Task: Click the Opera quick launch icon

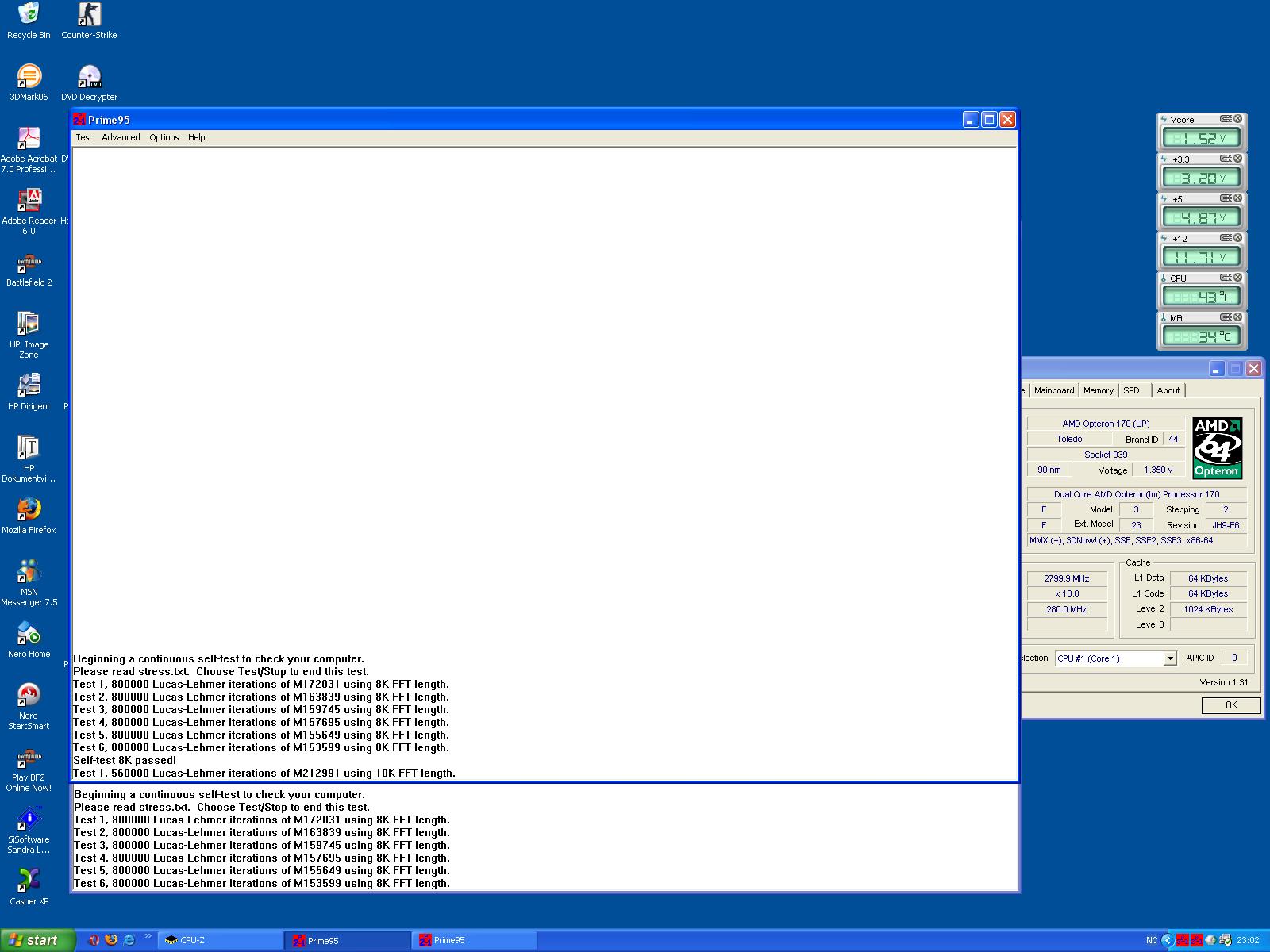Action: click(x=94, y=940)
